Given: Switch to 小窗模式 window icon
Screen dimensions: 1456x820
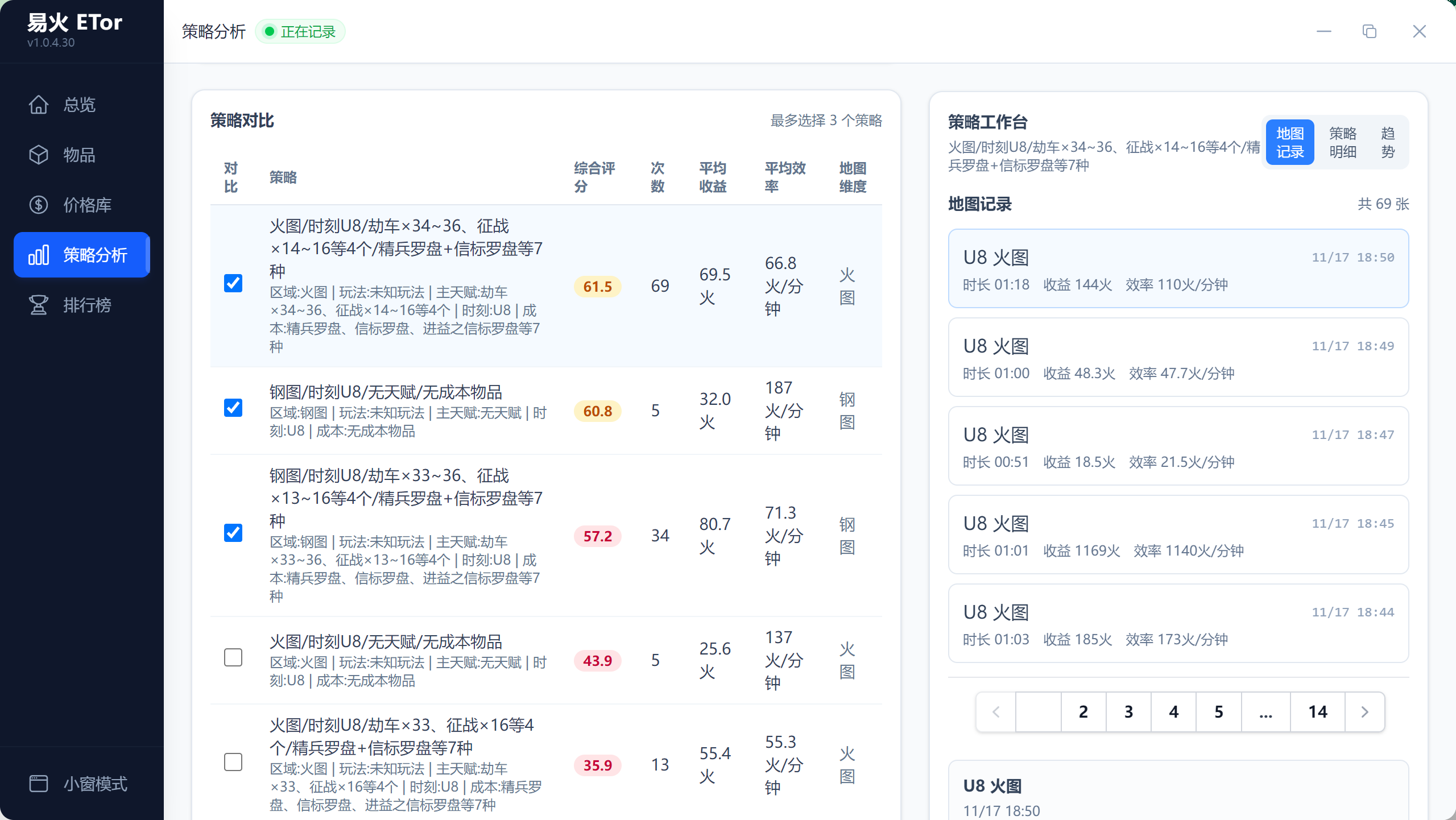Looking at the screenshot, I should (x=39, y=784).
